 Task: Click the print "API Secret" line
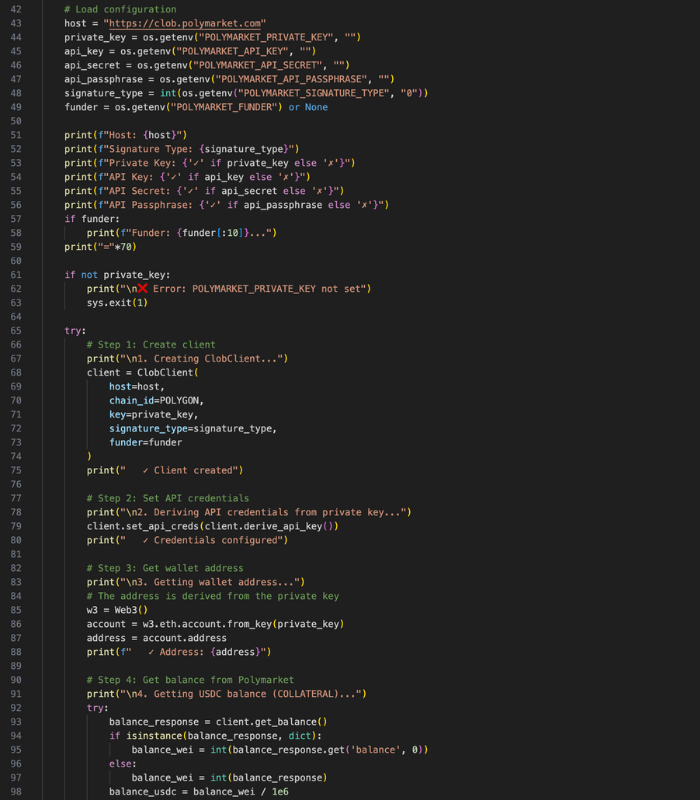coord(204,191)
